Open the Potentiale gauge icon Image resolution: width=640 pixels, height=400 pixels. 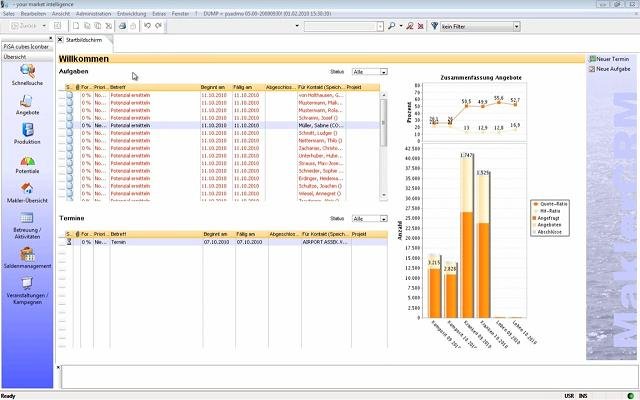tap(27, 161)
